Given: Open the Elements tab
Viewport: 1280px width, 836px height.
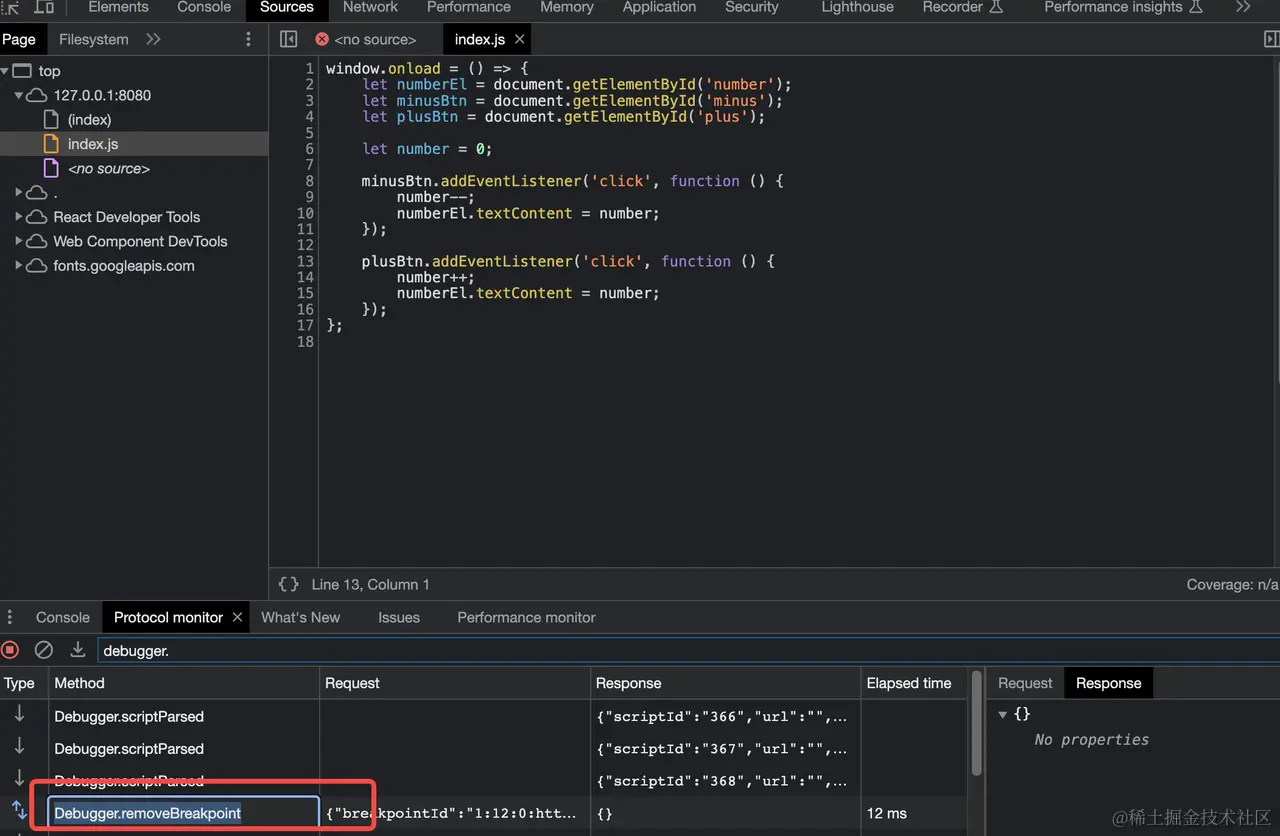Looking at the screenshot, I should coord(118,7).
